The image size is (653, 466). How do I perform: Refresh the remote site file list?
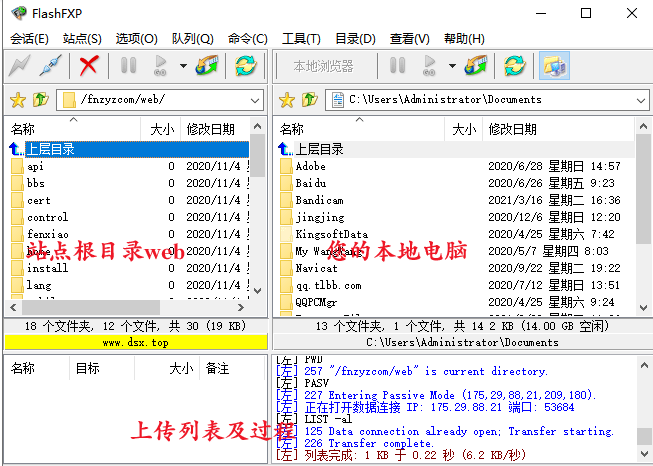tap(244, 66)
